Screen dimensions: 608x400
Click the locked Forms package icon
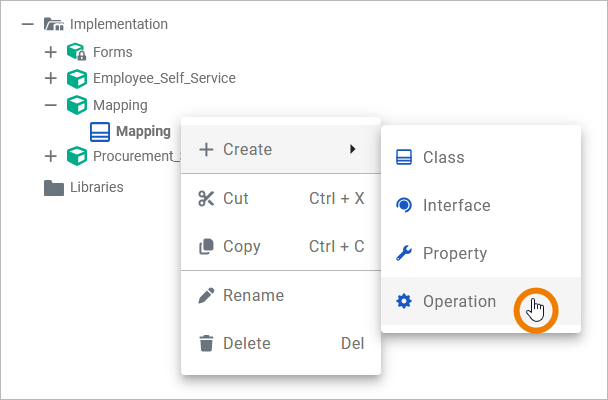tap(77, 52)
